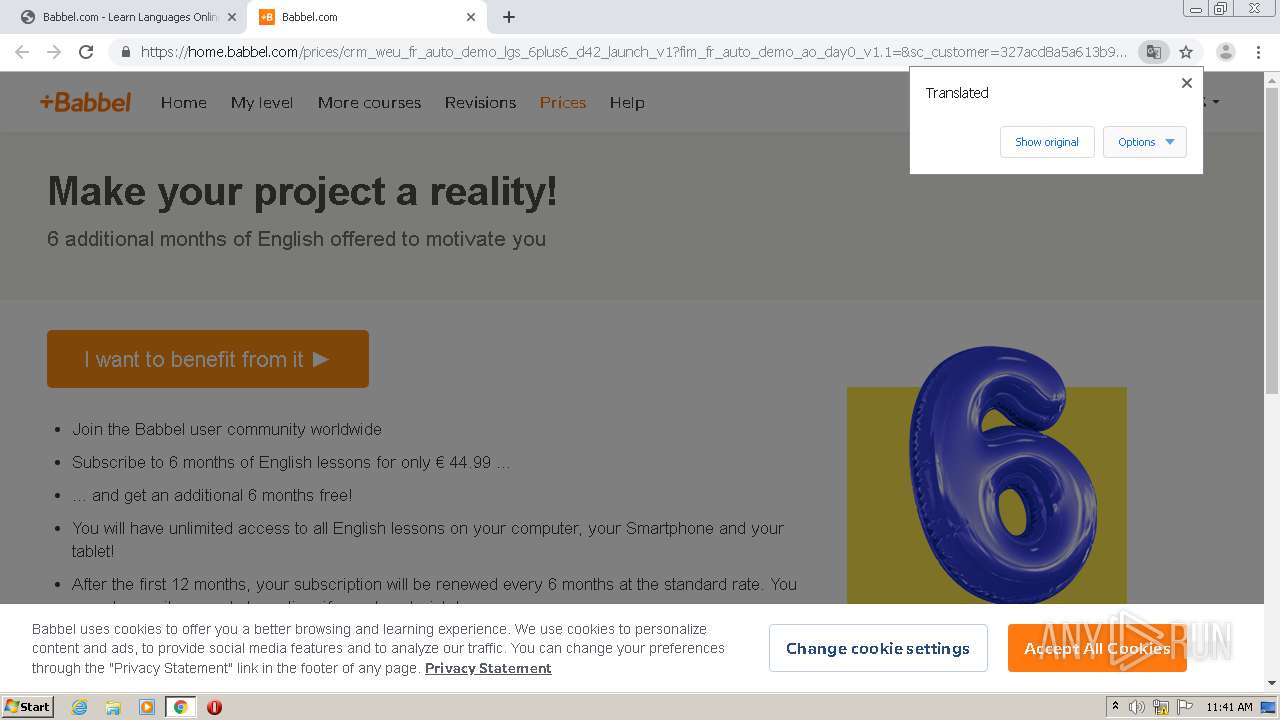Viewport: 1280px width, 720px height.
Task: Open the Chrome profile avatar icon
Action: [x=1225, y=52]
